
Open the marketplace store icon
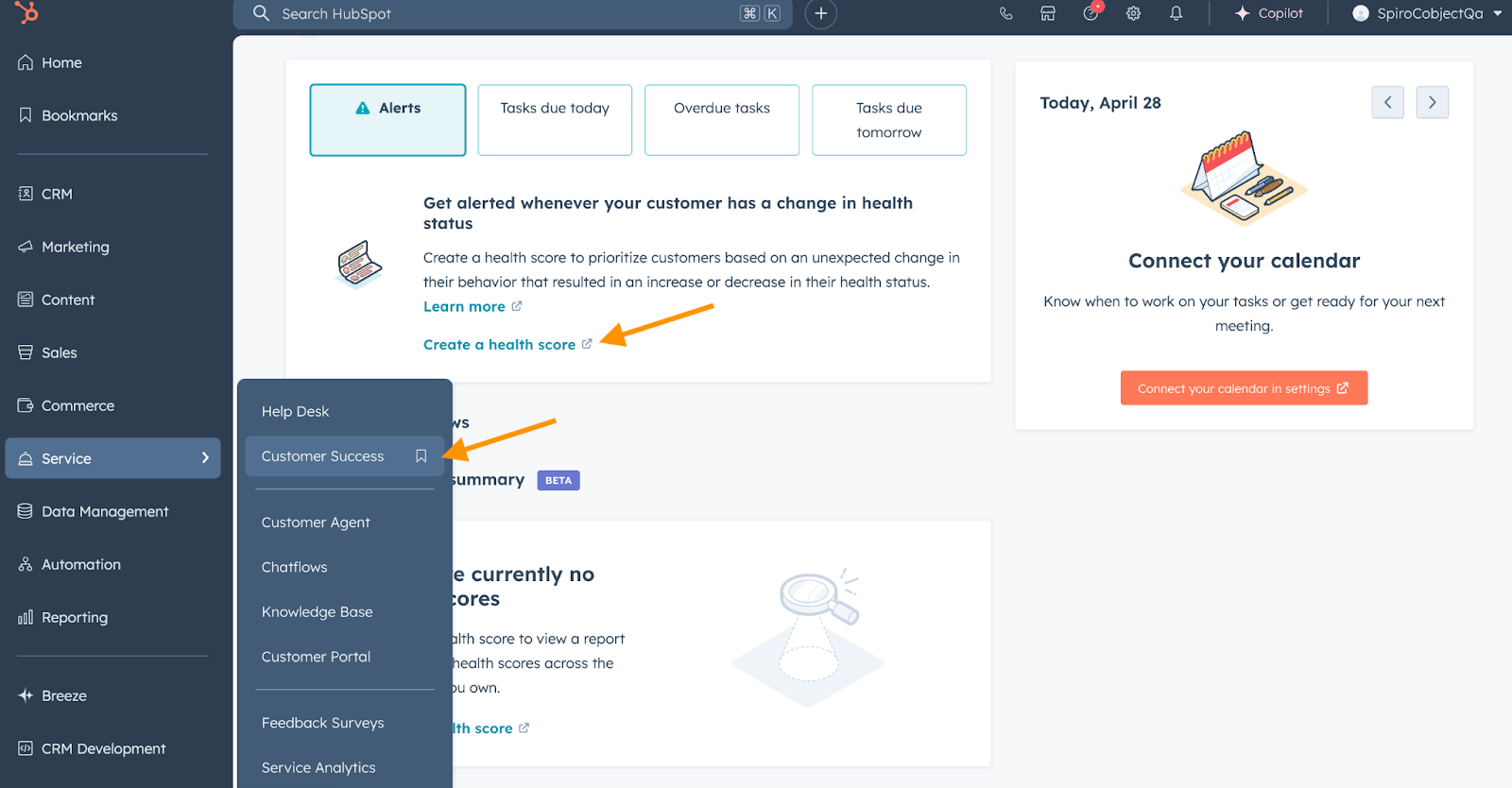point(1048,13)
